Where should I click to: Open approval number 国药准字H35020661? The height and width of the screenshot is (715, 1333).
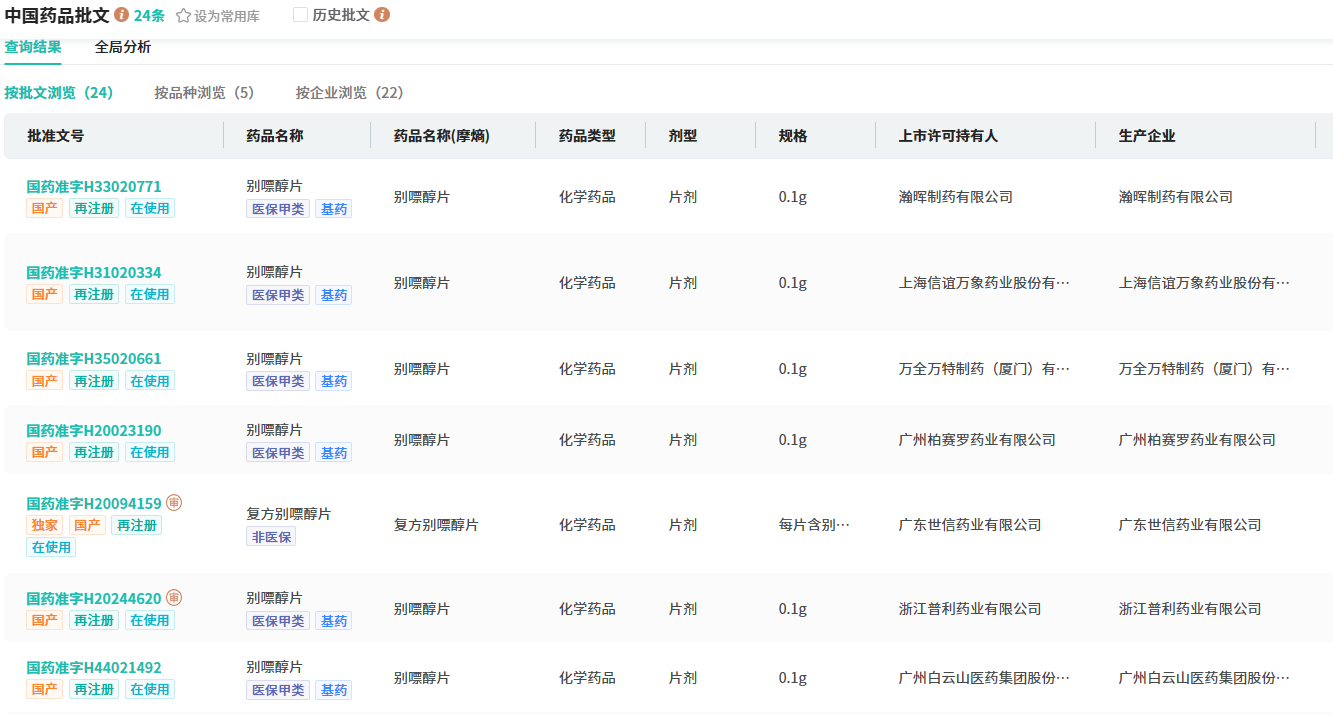[94, 359]
